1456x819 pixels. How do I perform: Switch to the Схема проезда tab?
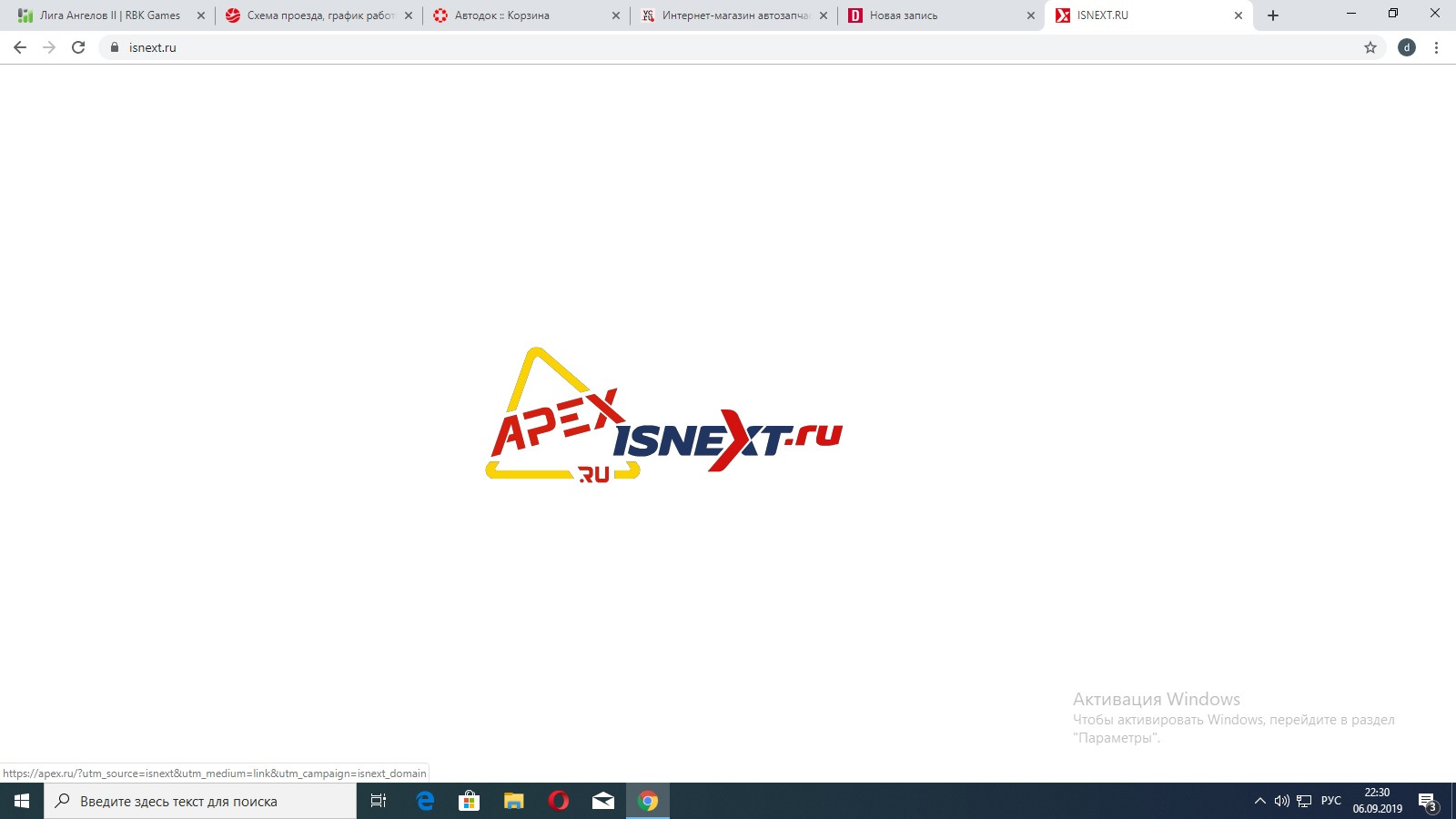click(x=318, y=15)
